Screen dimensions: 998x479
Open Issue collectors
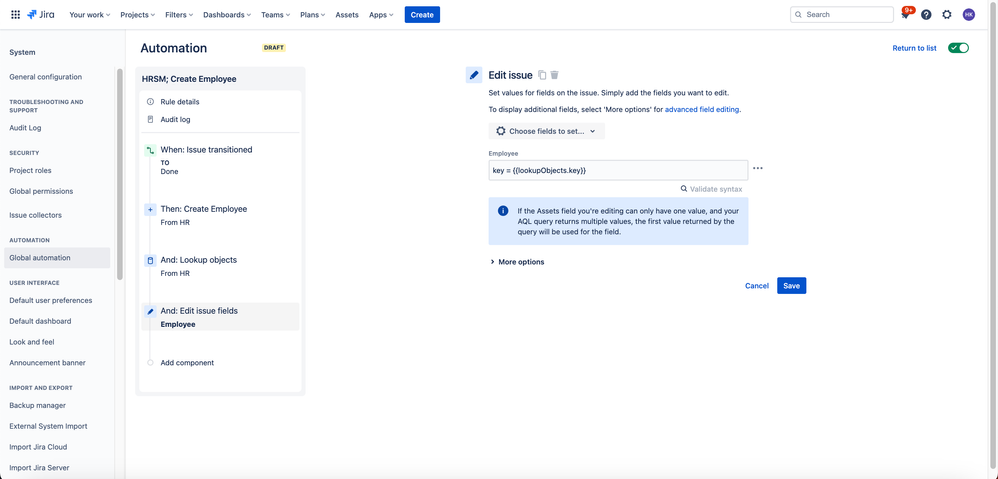pos(36,215)
